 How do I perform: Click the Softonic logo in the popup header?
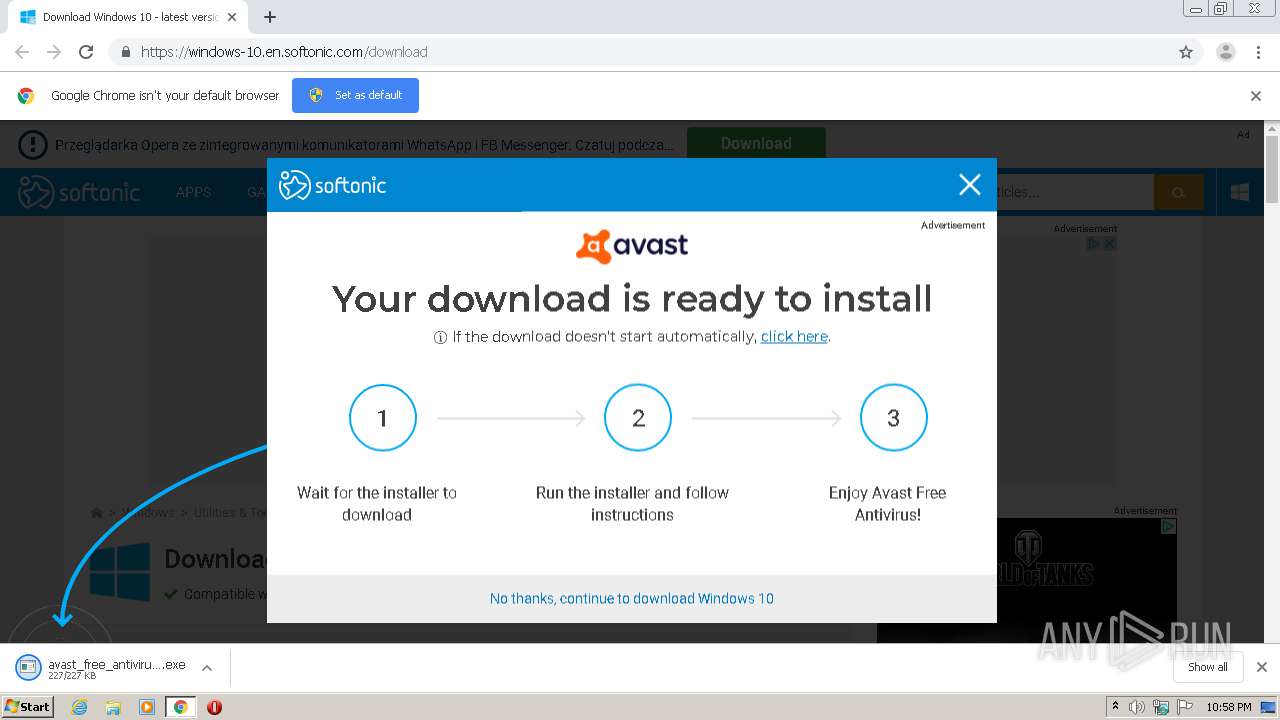point(332,185)
